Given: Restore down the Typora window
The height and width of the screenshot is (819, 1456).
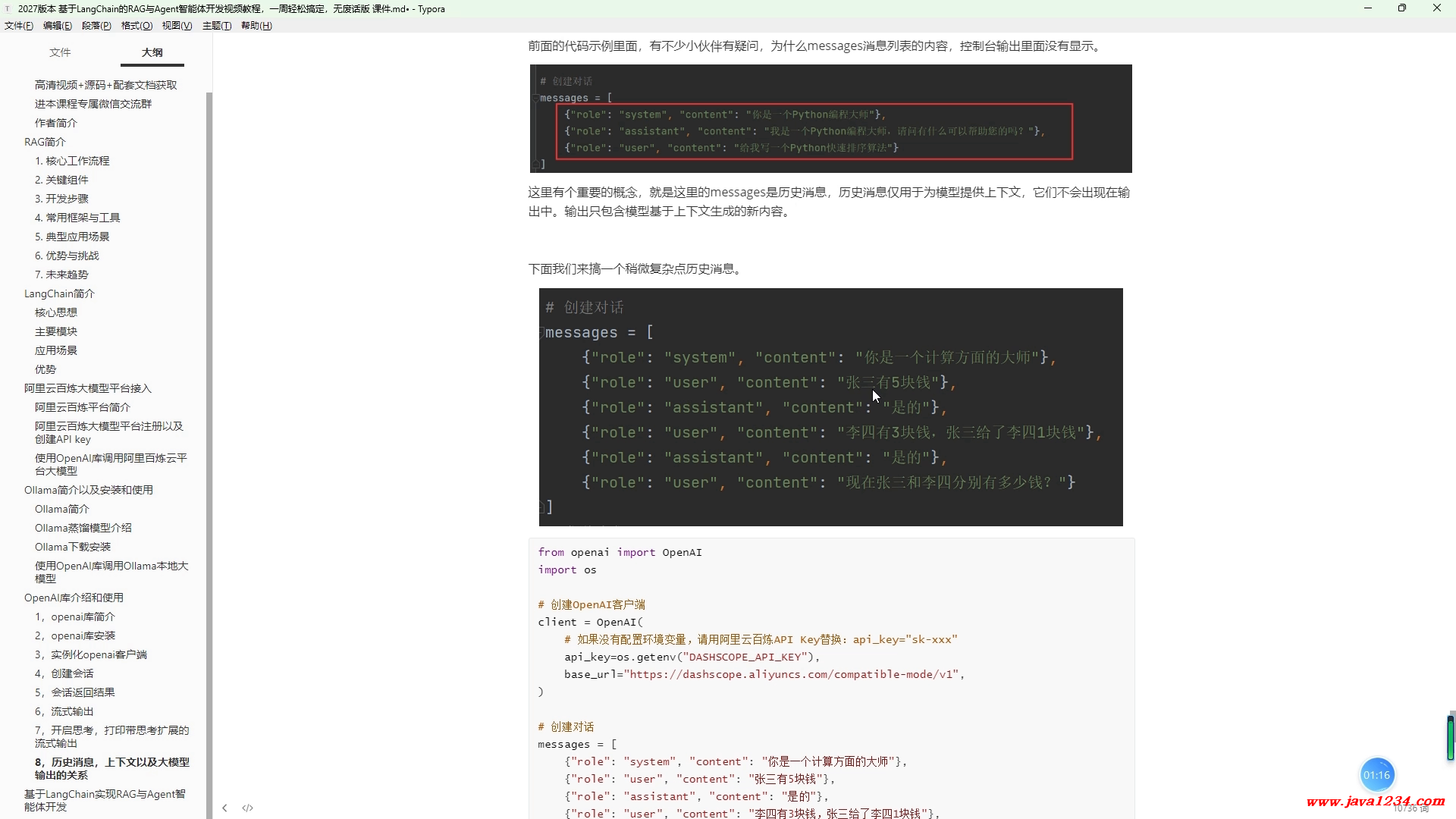Looking at the screenshot, I should click(x=1401, y=8).
